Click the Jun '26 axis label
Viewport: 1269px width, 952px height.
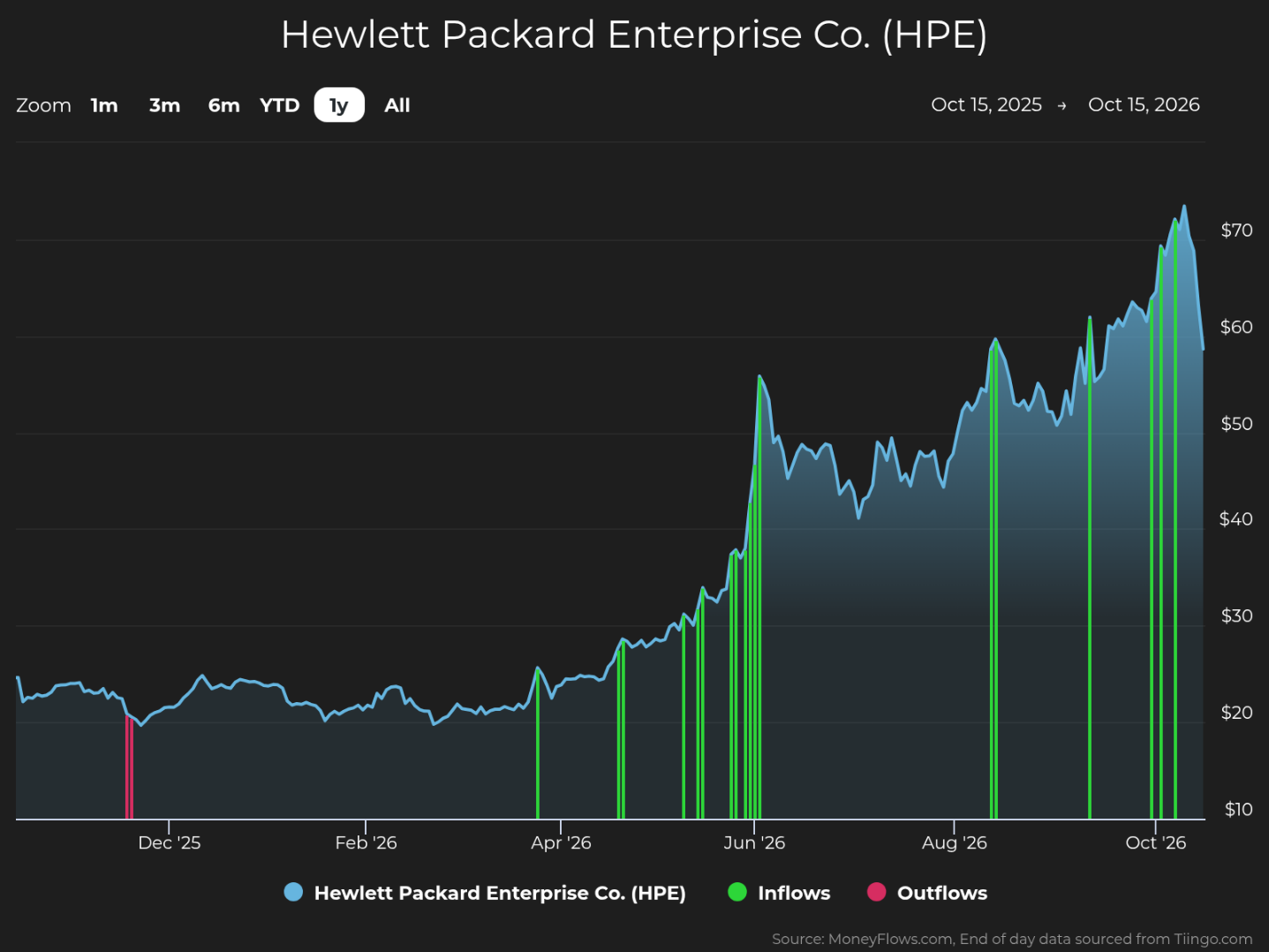(754, 842)
